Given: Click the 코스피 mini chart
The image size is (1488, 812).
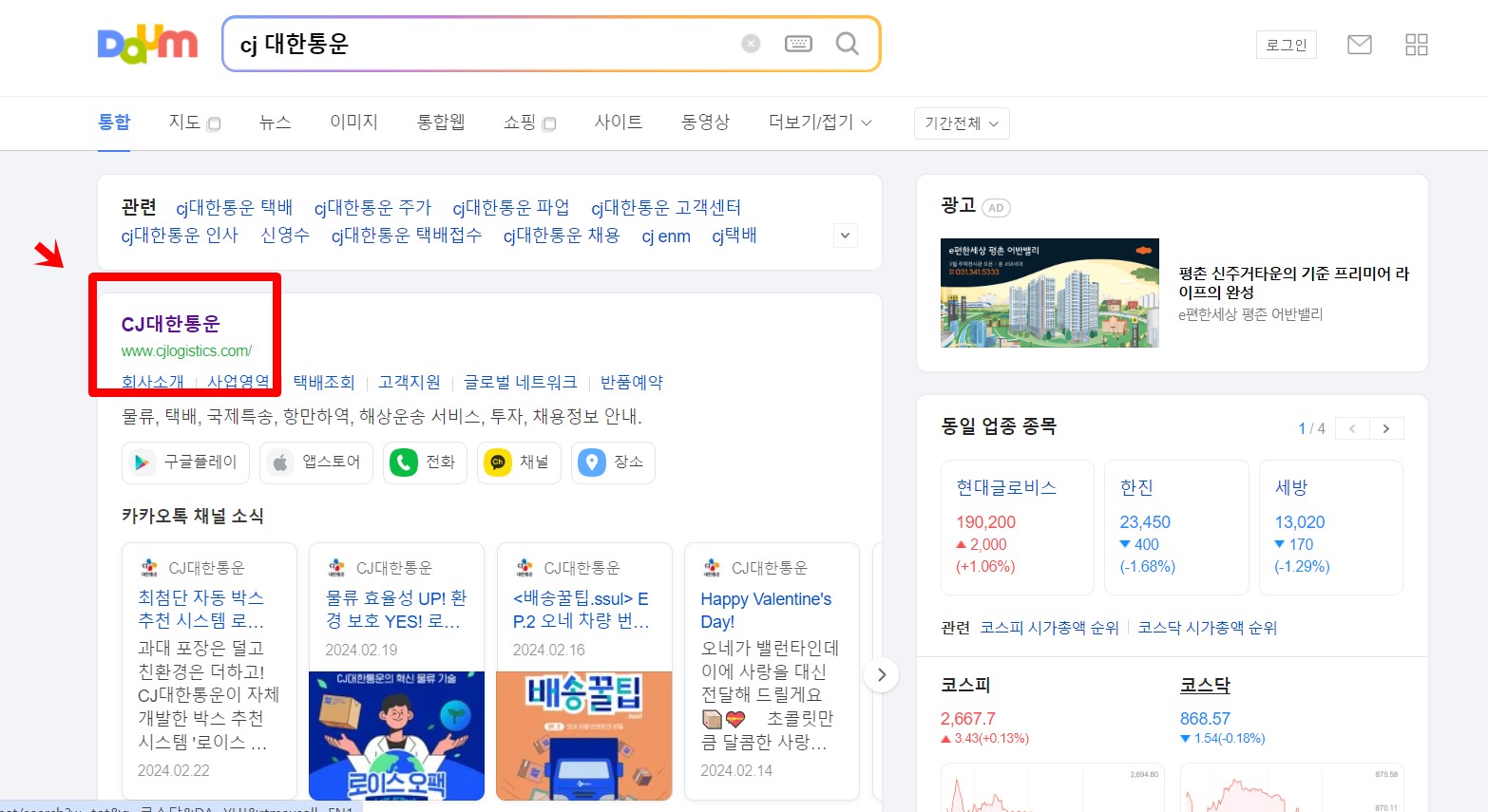Looking at the screenshot, I should click(1052, 788).
